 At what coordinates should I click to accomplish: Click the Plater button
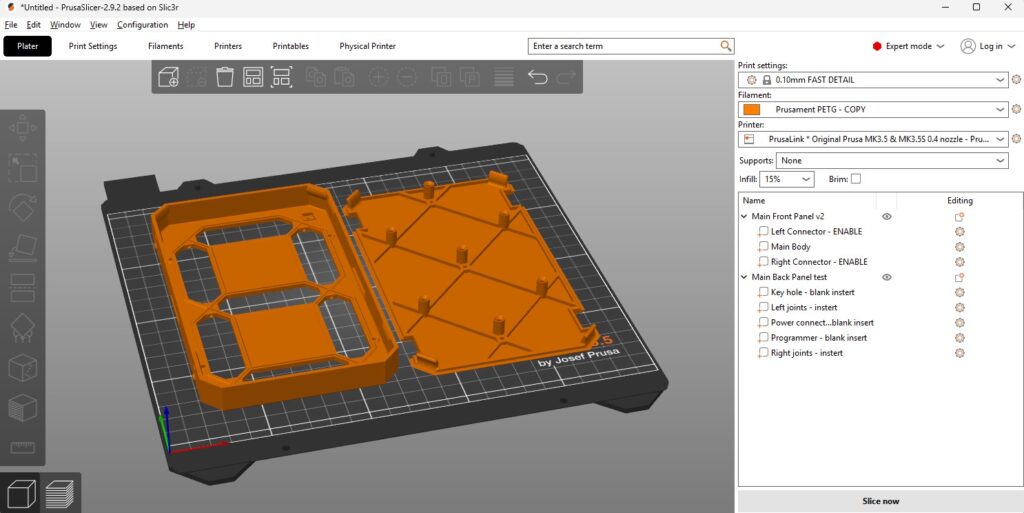tap(27, 46)
